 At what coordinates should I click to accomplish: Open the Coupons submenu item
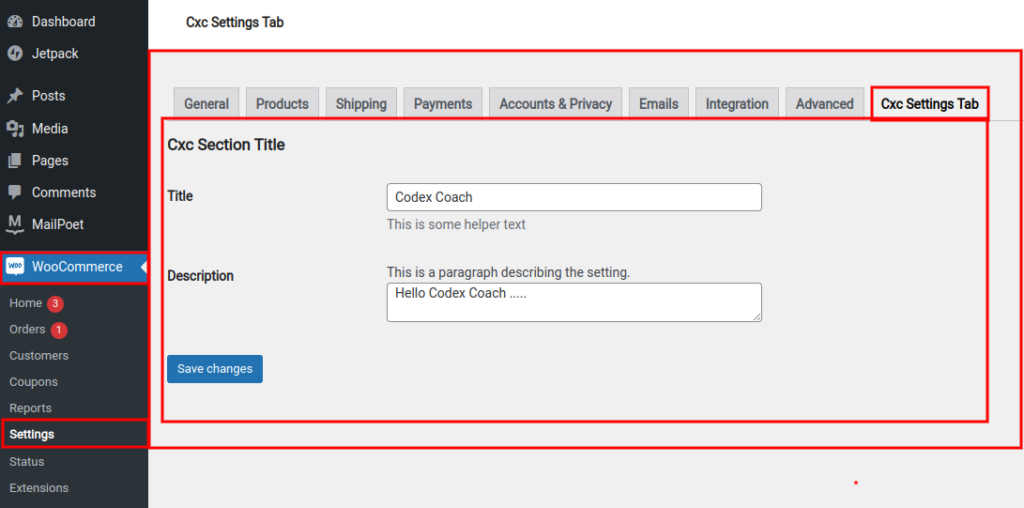33,382
